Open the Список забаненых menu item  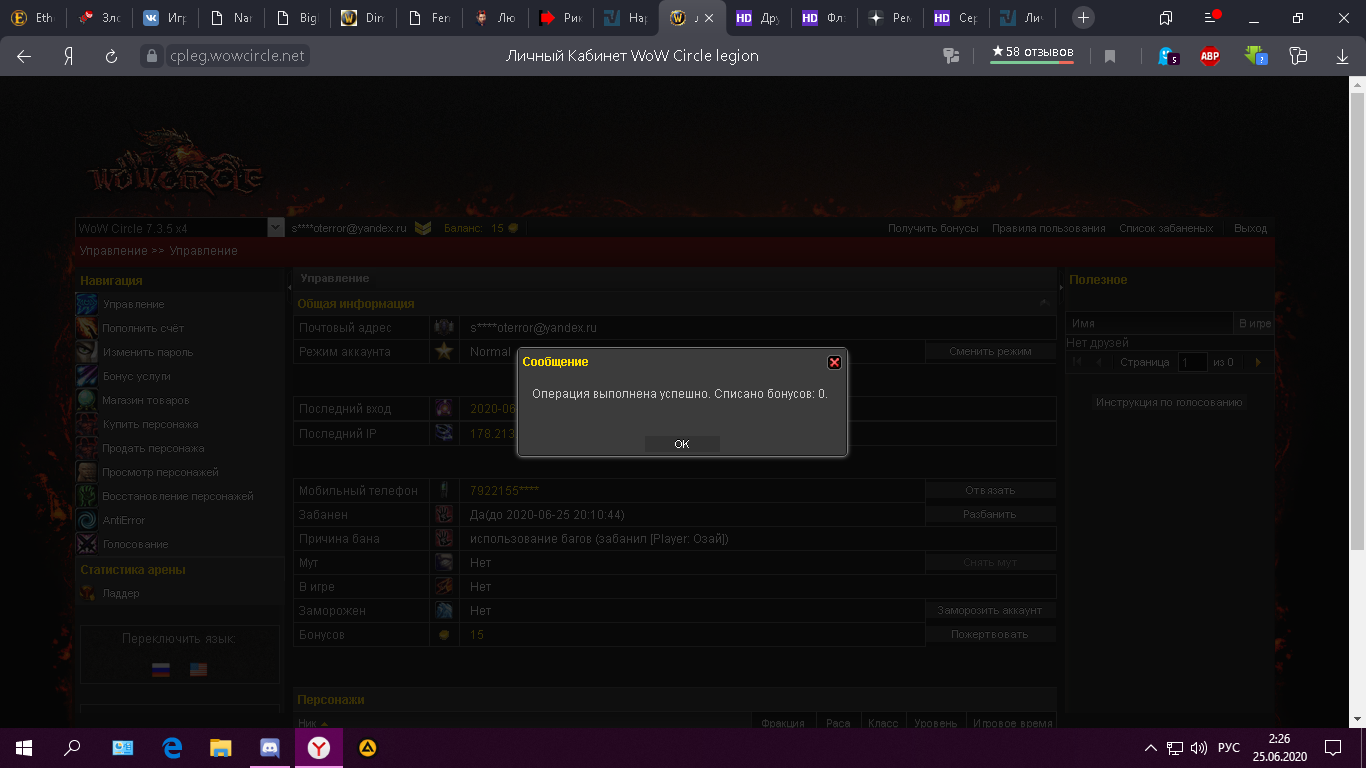tap(1166, 228)
